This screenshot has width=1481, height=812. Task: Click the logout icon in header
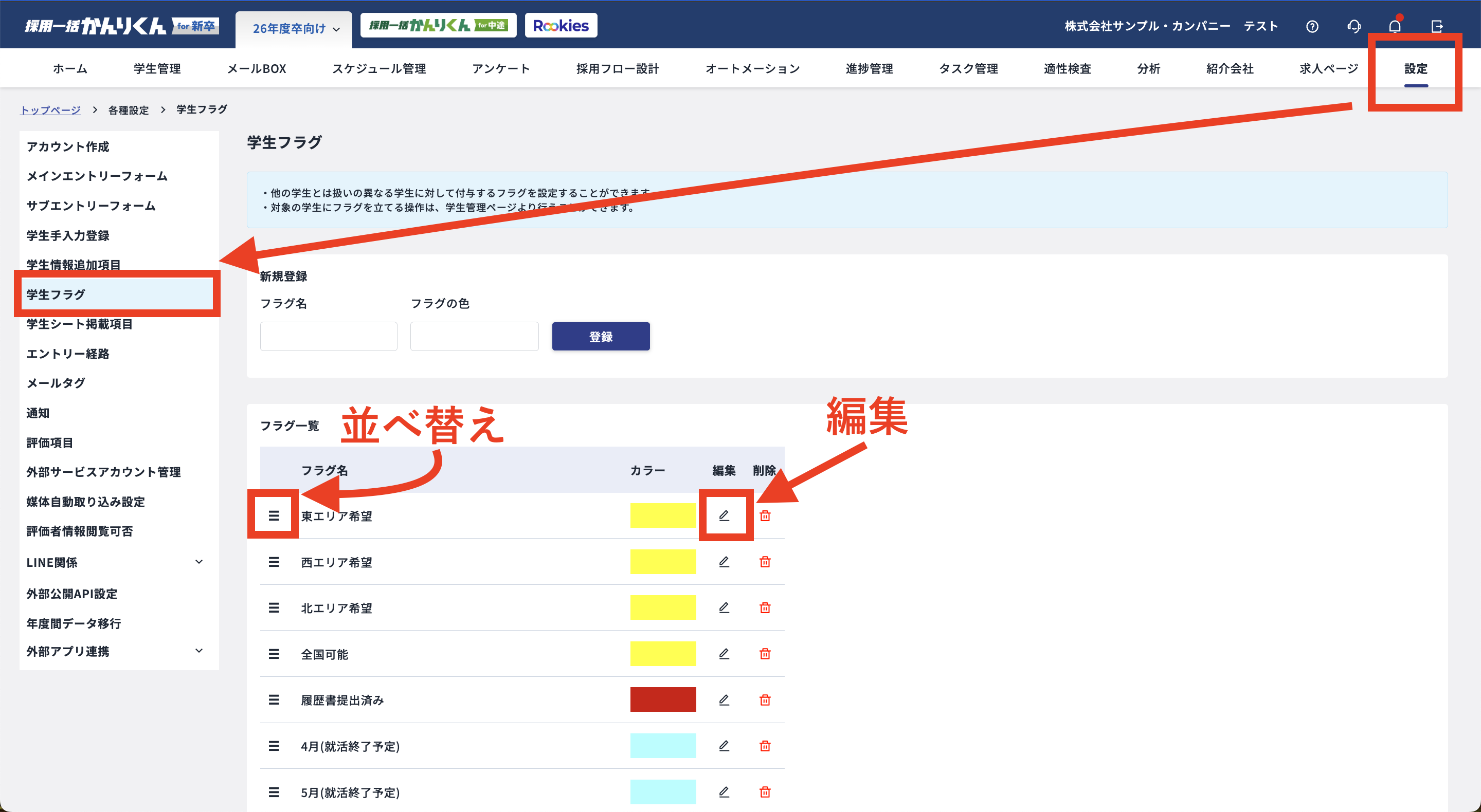tap(1437, 26)
